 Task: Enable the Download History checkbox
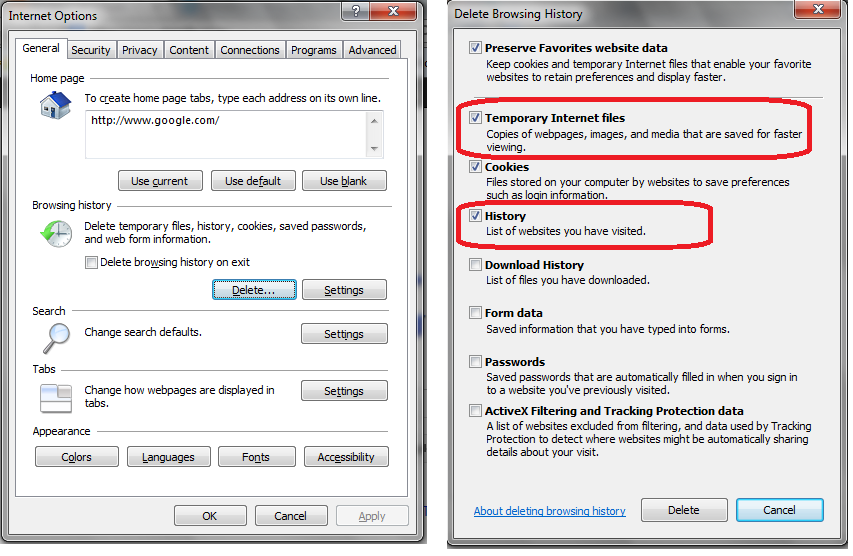475,265
